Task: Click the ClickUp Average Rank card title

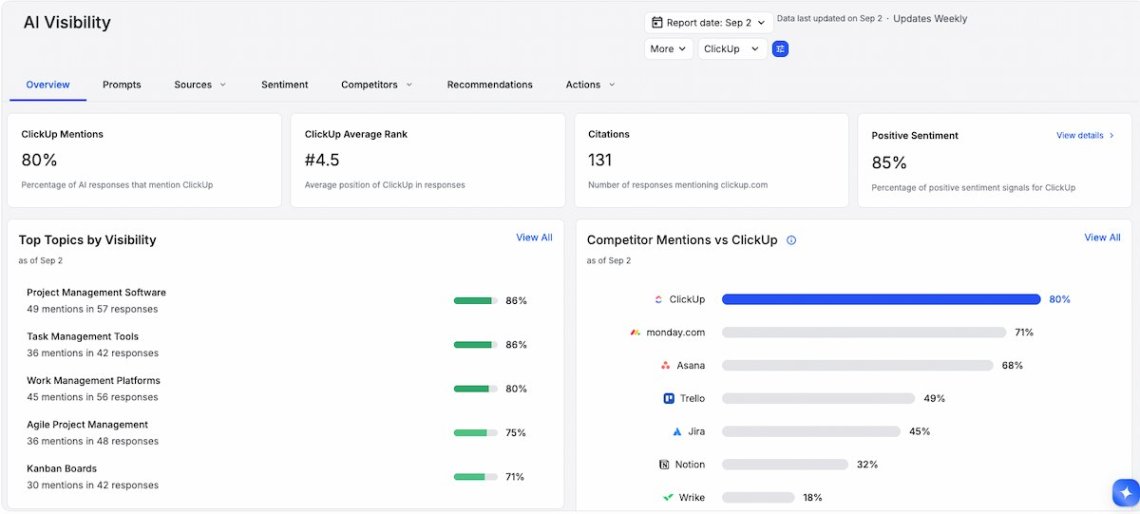Action: 356,134
